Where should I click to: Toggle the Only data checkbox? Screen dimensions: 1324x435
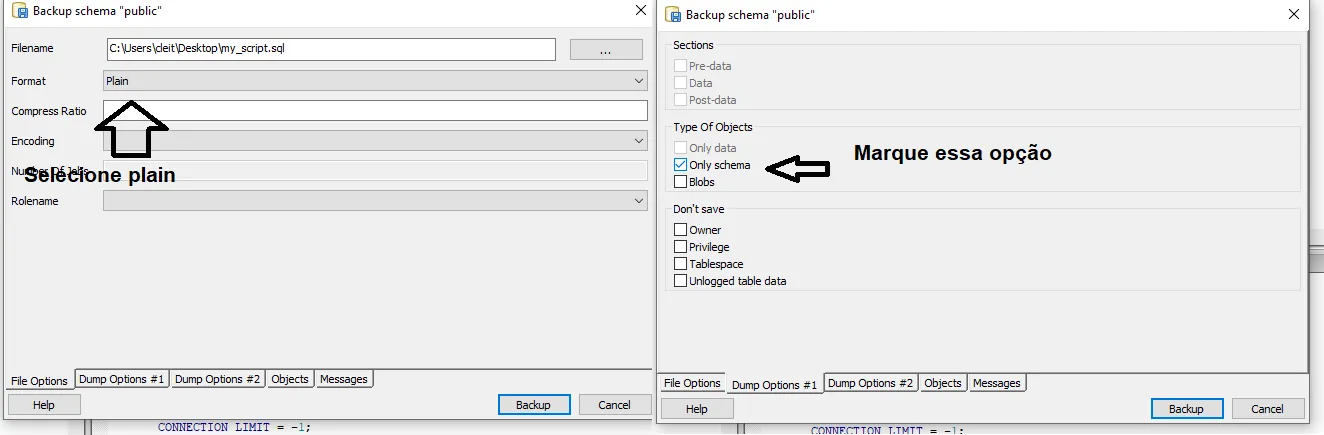(681, 148)
